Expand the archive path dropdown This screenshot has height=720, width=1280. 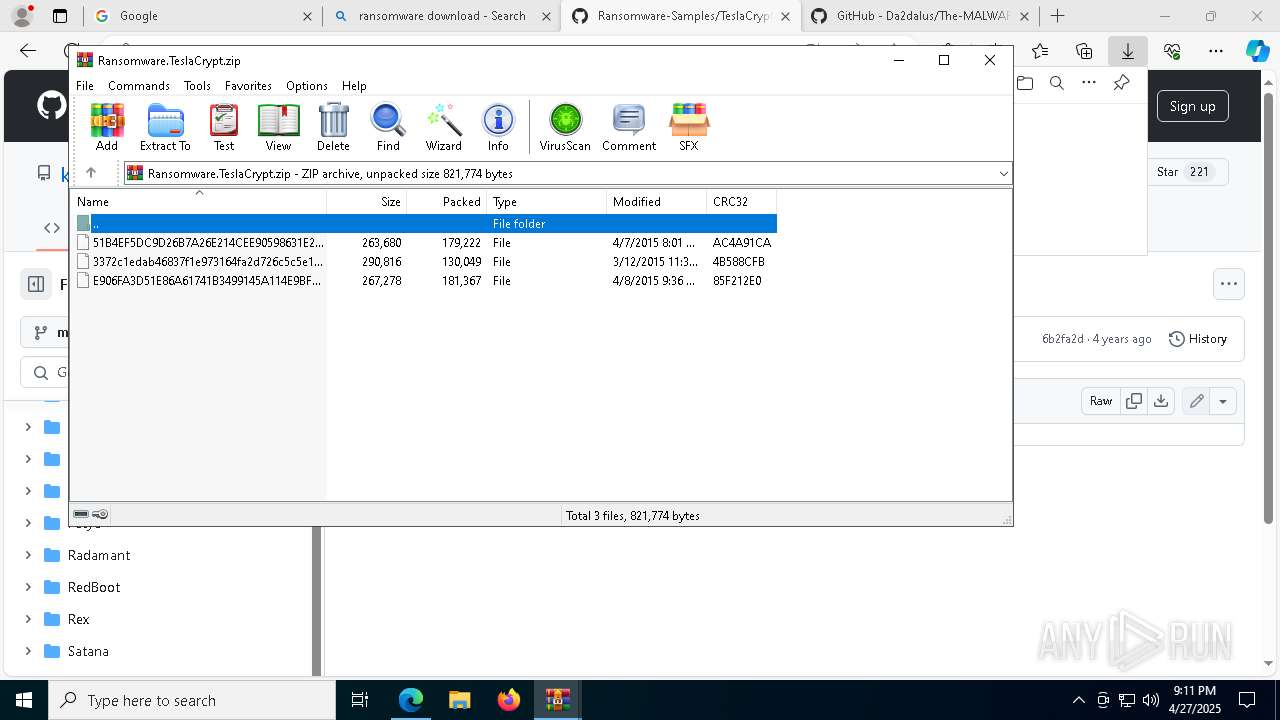tap(1003, 174)
